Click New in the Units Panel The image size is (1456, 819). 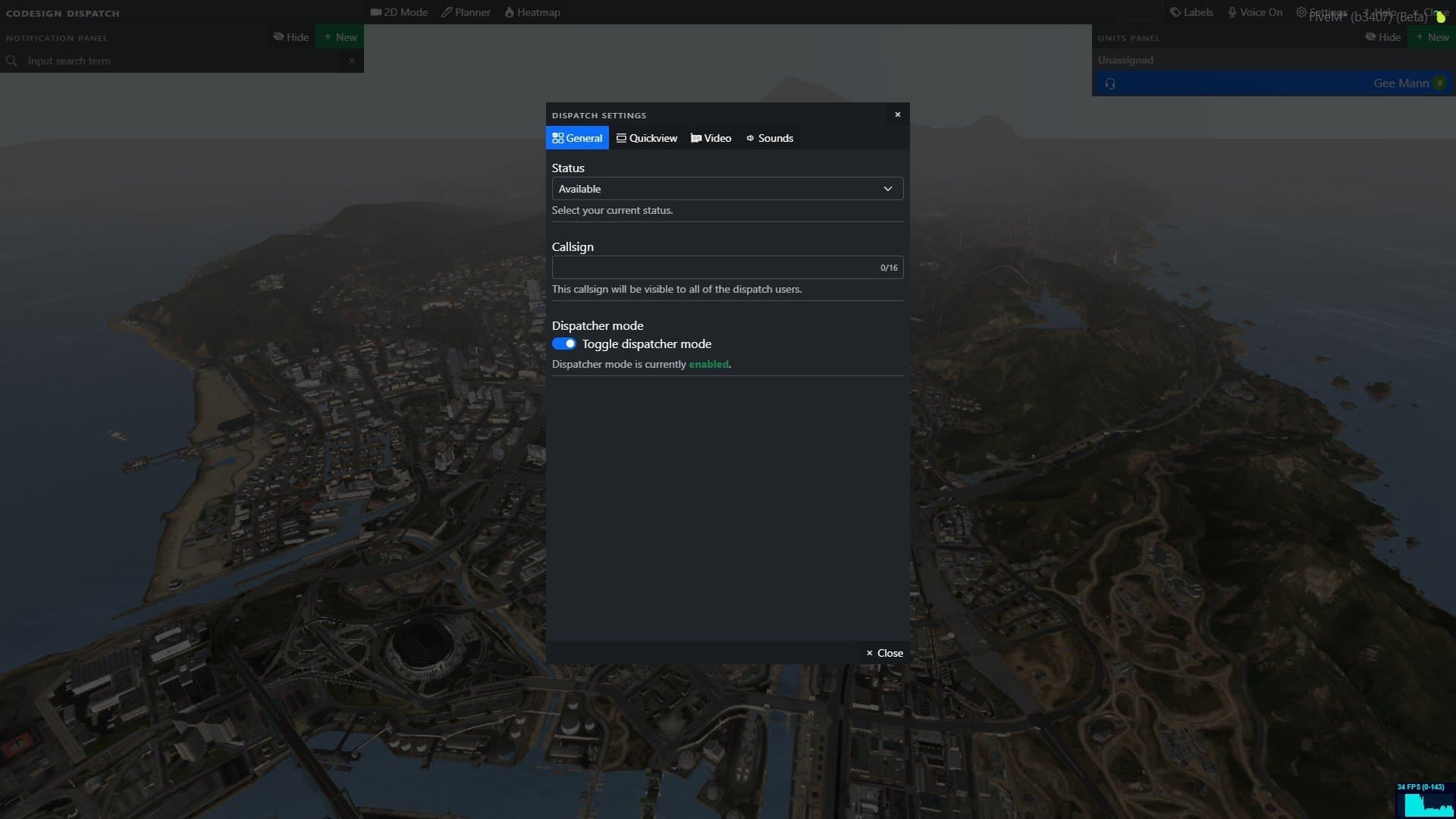click(x=1432, y=36)
